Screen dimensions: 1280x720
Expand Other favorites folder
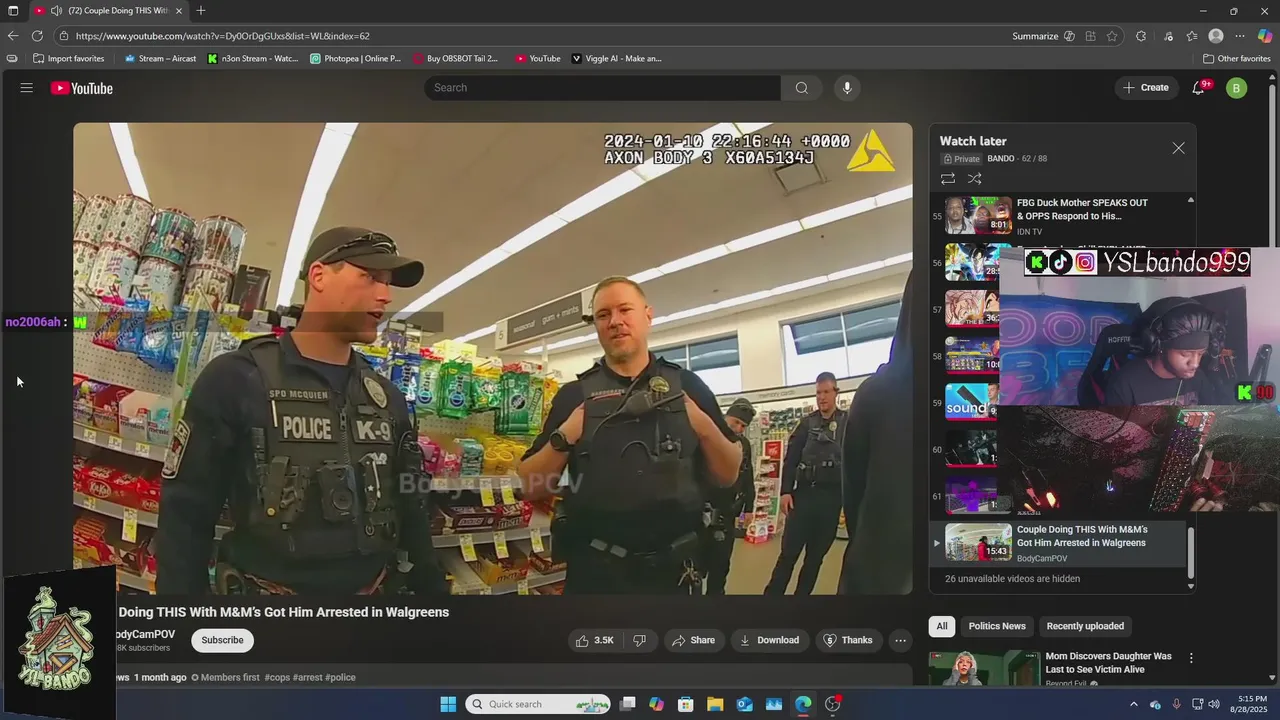click(x=1236, y=59)
